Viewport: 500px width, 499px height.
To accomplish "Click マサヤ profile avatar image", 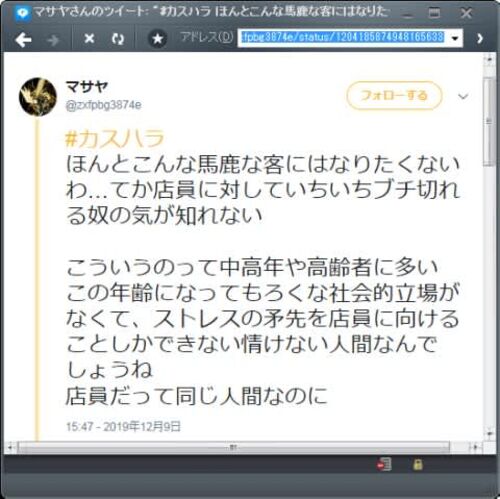I will click(x=38, y=97).
